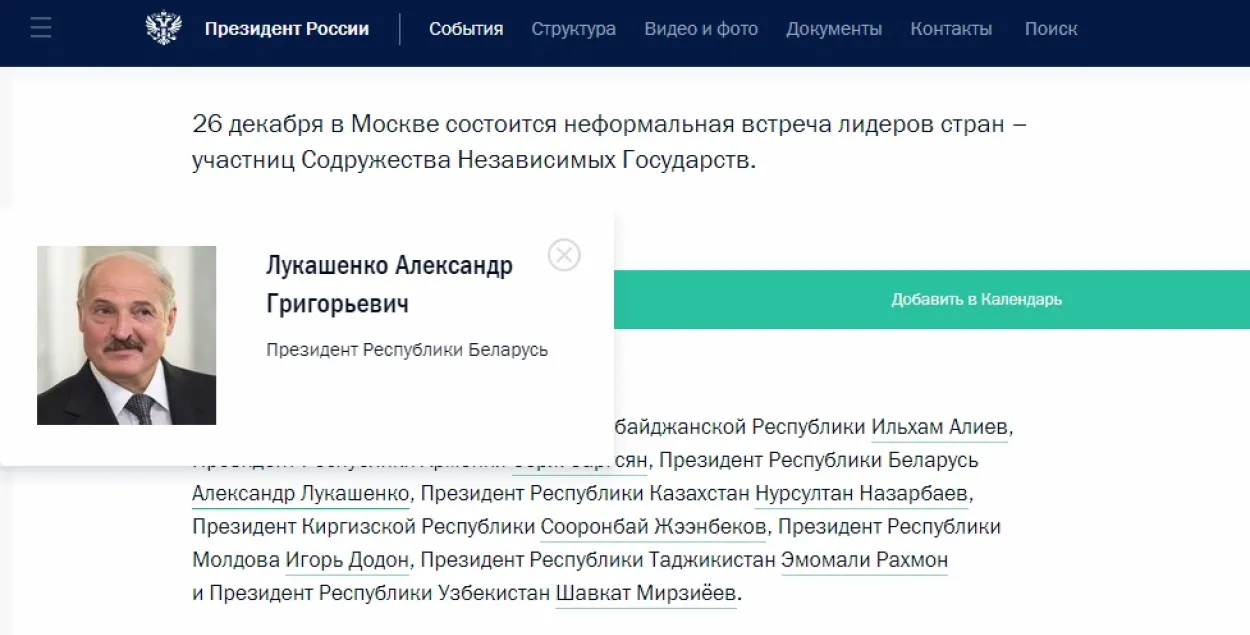
Task: Click the Russian coat of arms logo
Action: click(x=163, y=28)
